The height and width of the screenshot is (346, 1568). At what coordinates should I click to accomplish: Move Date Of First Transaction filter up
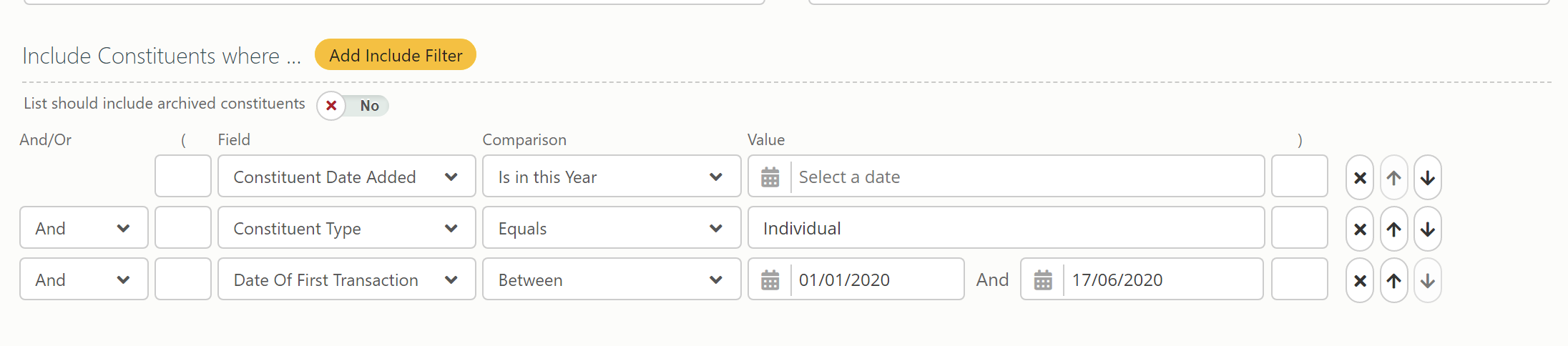(x=1393, y=280)
